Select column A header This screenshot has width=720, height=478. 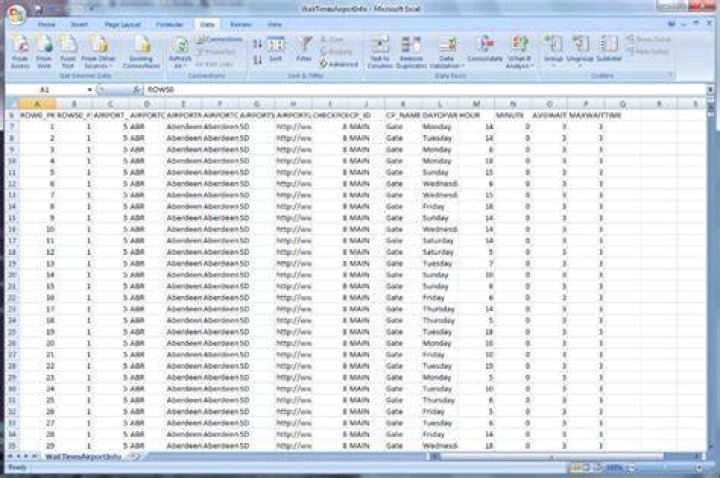[37, 104]
